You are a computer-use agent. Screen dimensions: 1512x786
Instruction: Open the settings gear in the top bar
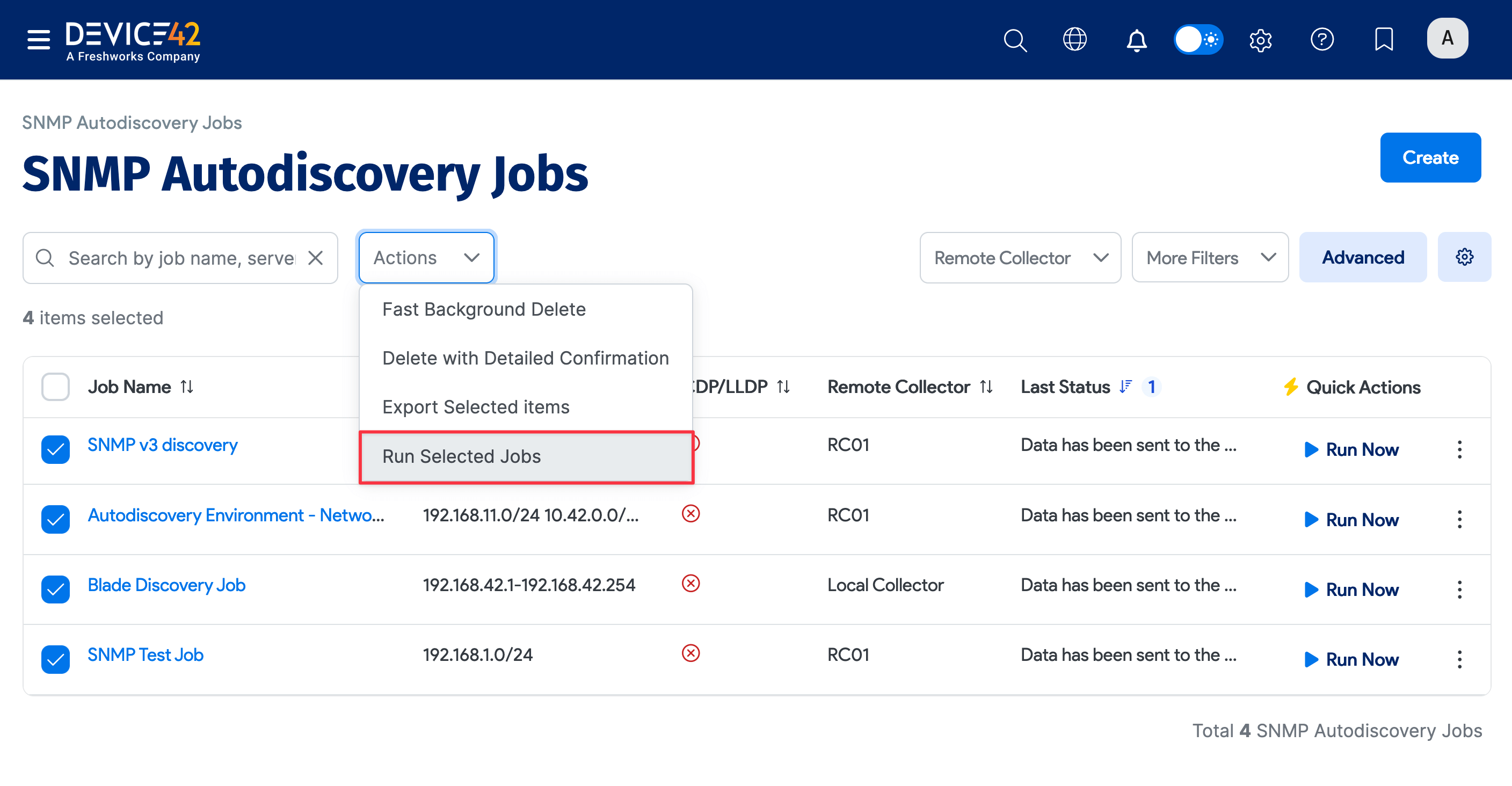click(x=1261, y=40)
